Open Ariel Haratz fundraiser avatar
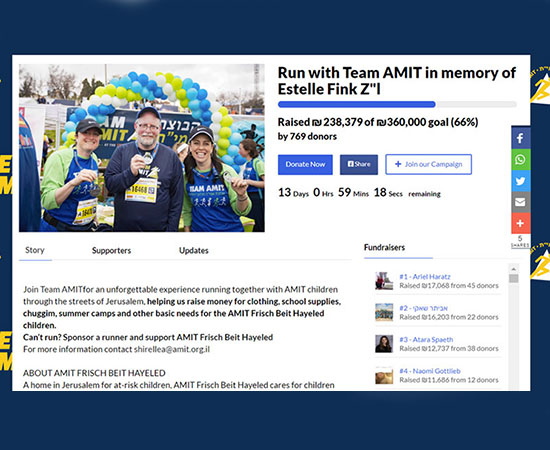This screenshot has height=450, width=550. pos(384,281)
